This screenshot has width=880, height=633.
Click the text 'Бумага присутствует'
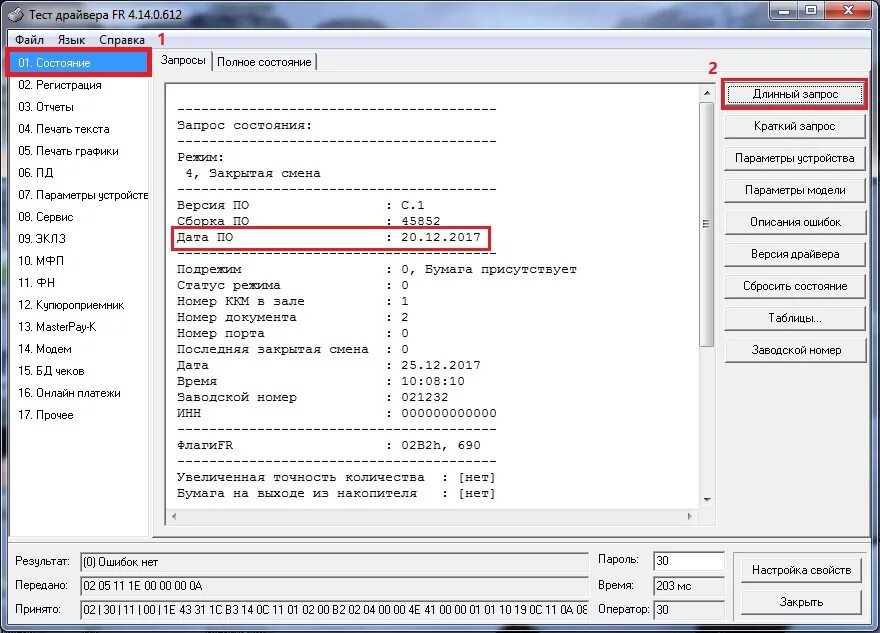click(501, 270)
